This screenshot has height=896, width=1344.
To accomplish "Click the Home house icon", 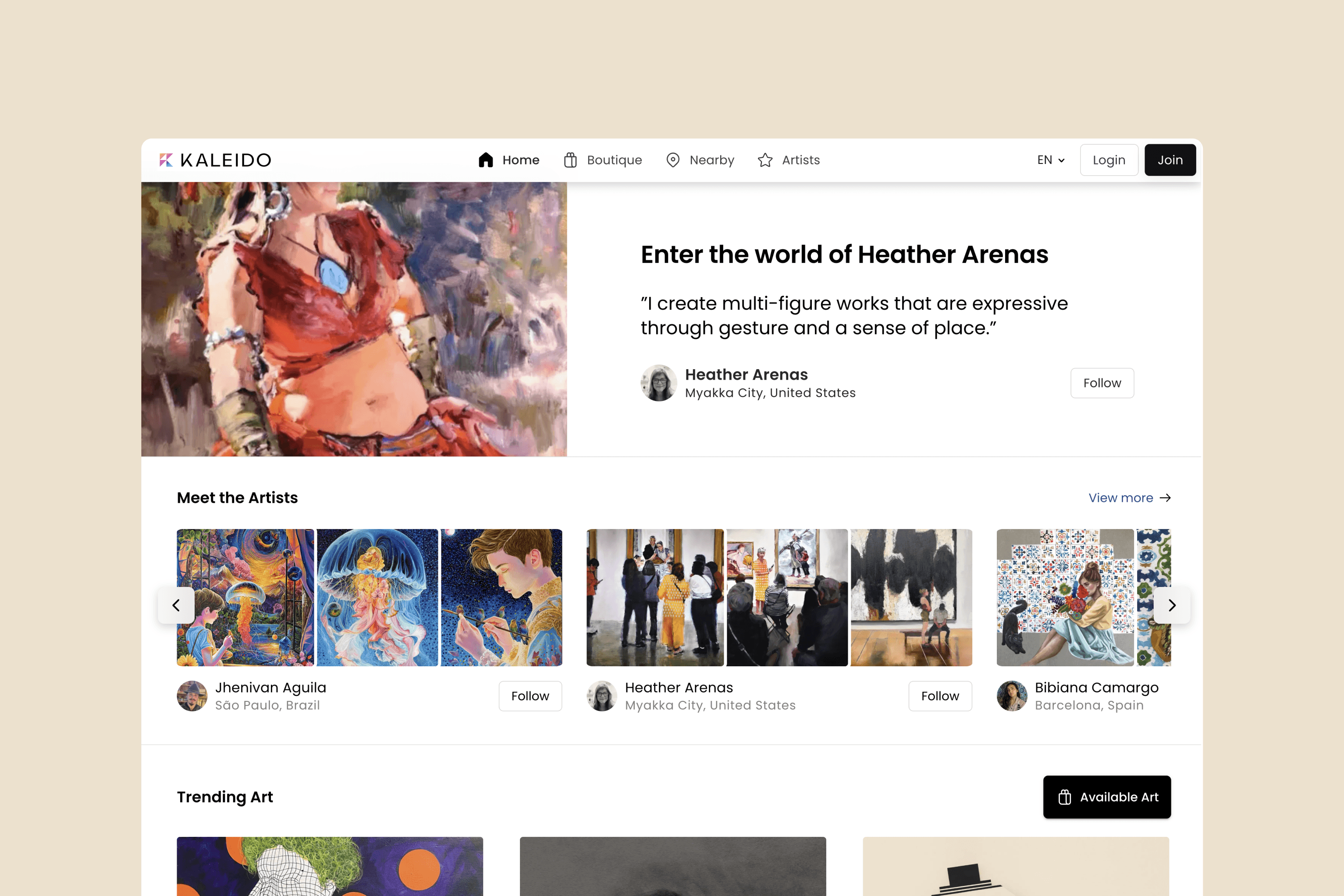I will [486, 160].
